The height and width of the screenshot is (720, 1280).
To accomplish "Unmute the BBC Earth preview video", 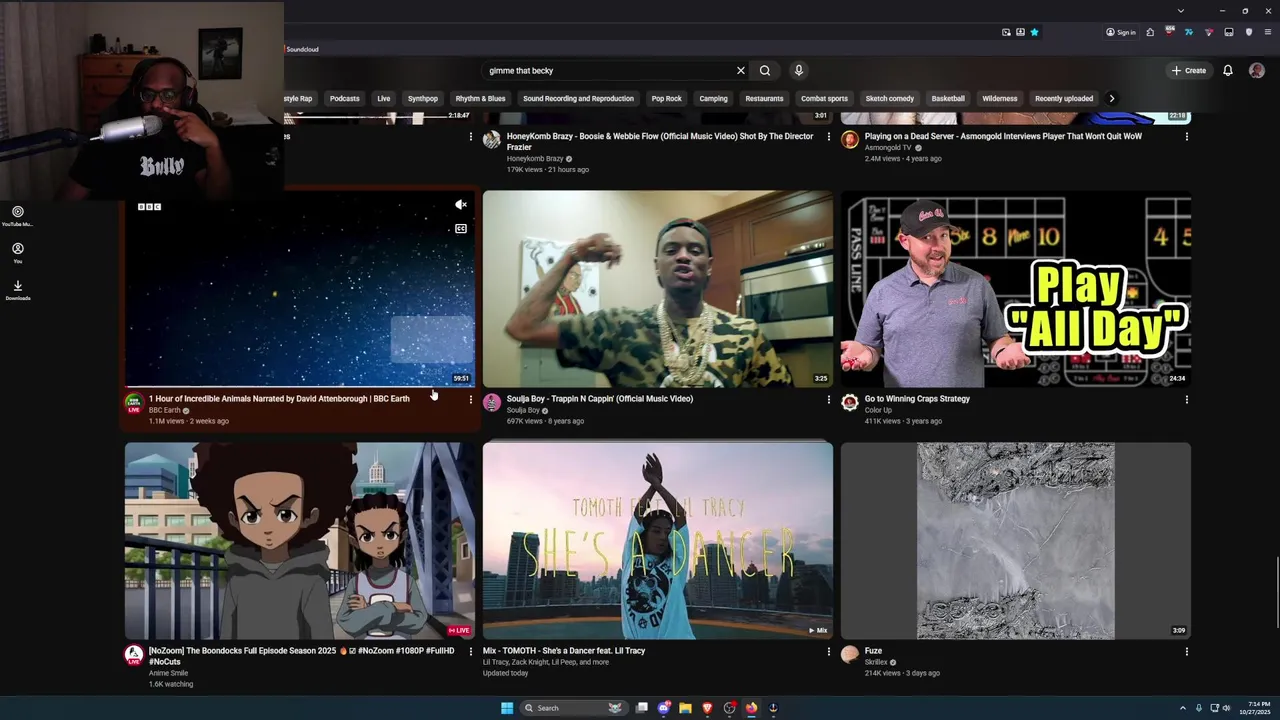I will tap(461, 204).
